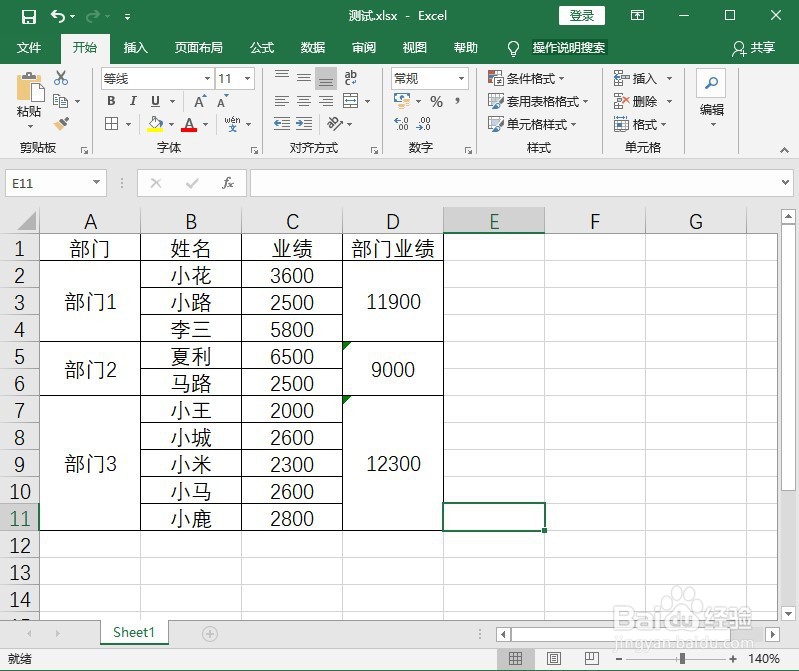Click the 共享 share button
The image size is (799, 671).
point(754,48)
